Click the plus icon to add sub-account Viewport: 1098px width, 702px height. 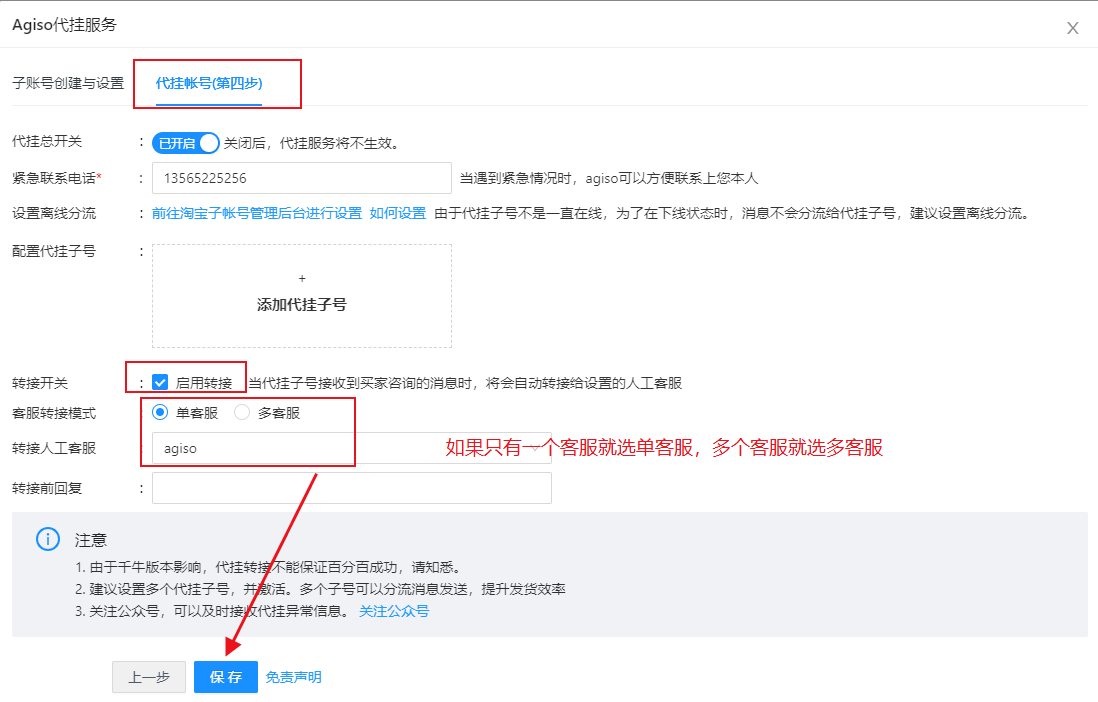[302, 279]
